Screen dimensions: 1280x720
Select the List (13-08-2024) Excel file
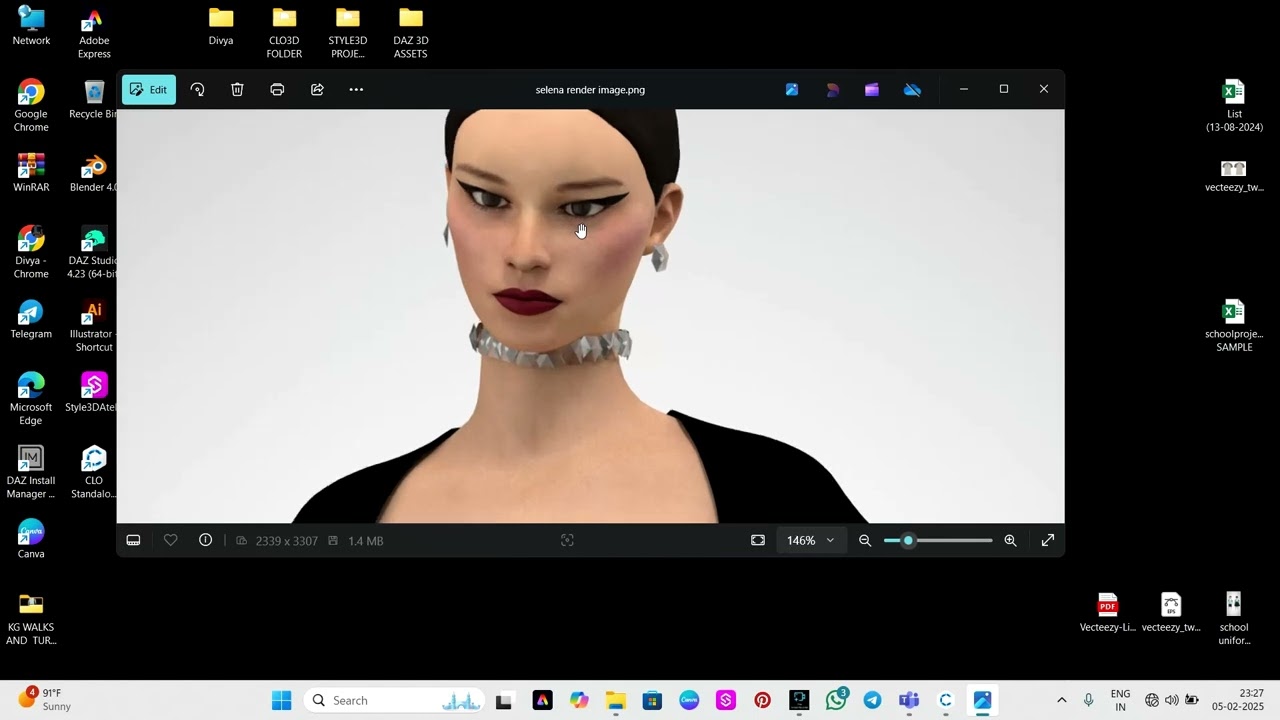point(1234,106)
